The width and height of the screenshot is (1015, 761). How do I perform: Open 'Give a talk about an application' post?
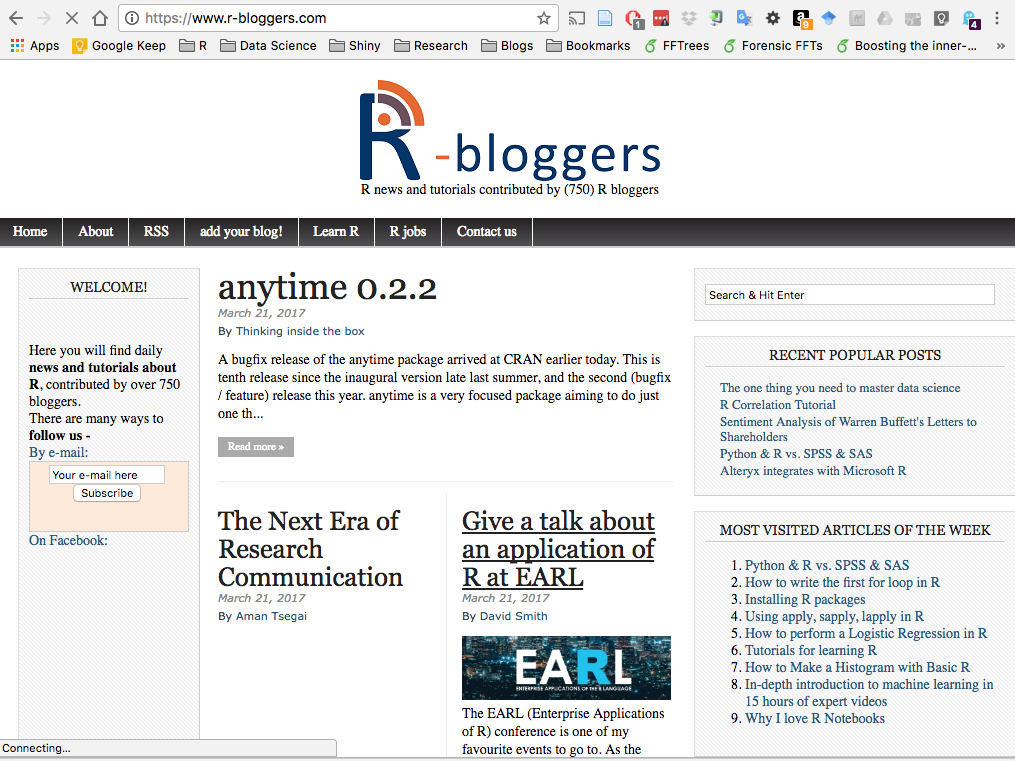tap(559, 549)
